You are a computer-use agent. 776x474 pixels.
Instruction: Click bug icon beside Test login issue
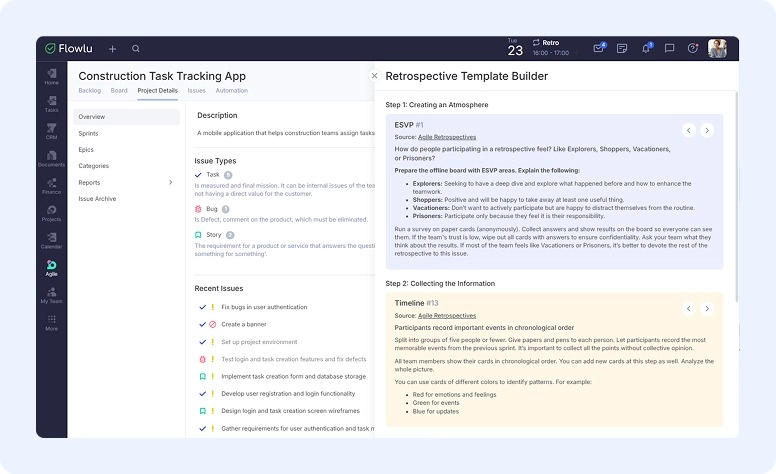pos(202,359)
